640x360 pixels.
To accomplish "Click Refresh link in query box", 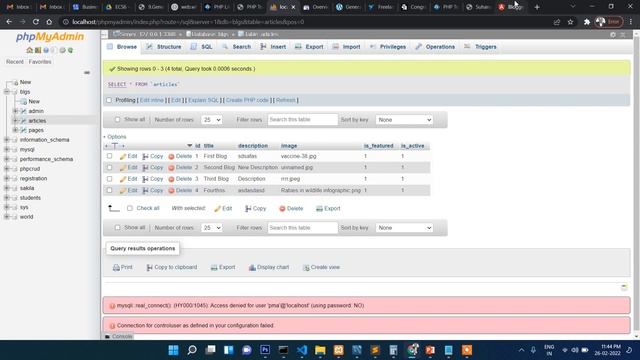I will tap(285, 100).
